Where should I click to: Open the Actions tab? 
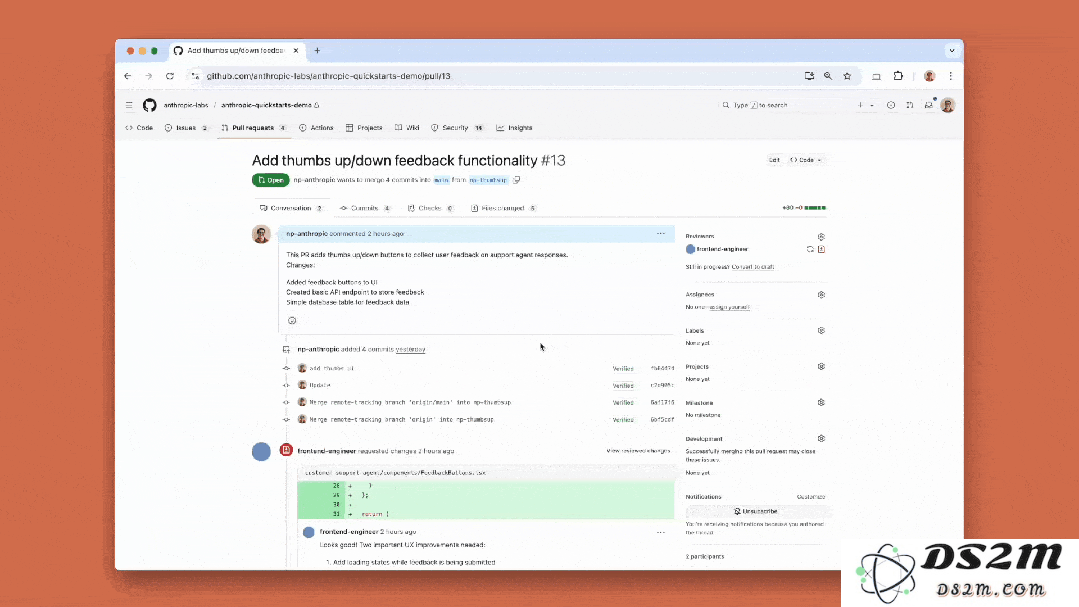pos(317,128)
